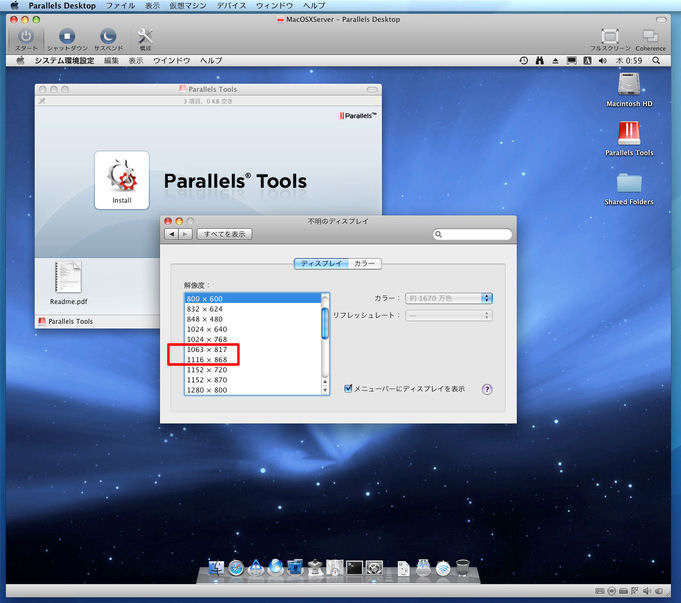Screen dimensions: 681x603
Task: Select 1024 × 640 resolution
Action: (253, 329)
